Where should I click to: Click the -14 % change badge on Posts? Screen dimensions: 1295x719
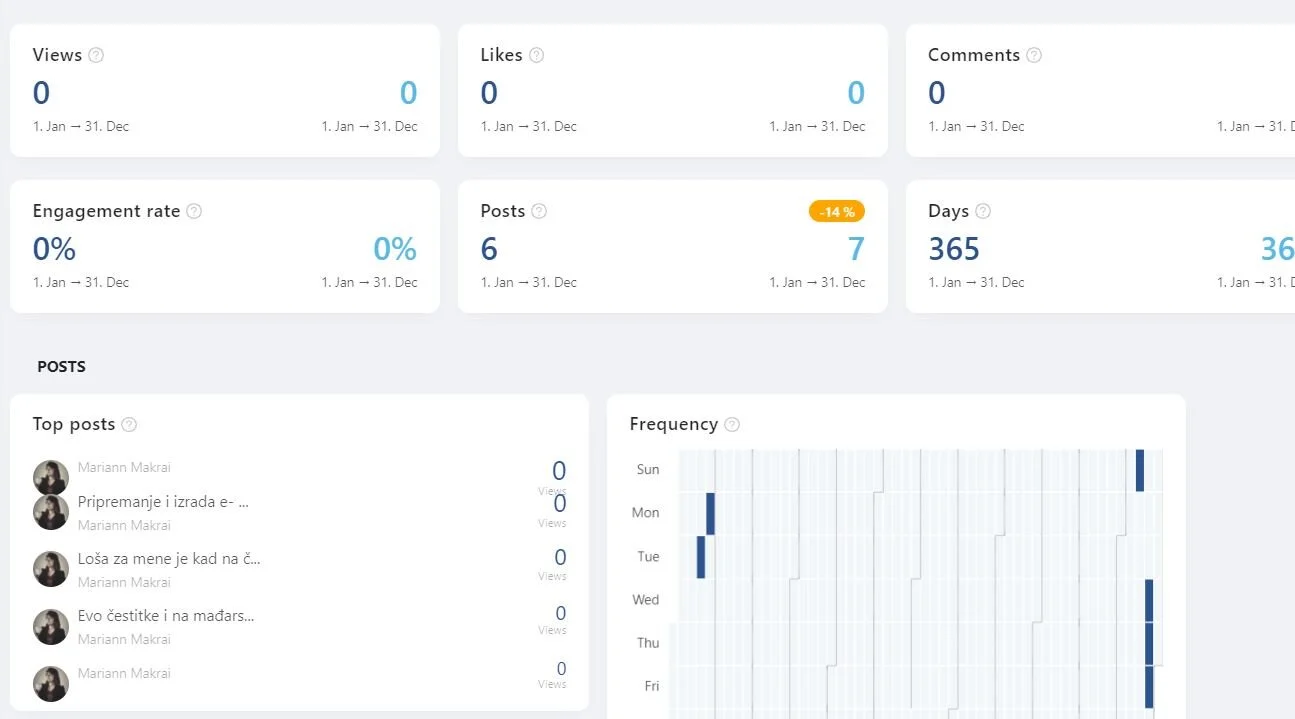837,211
